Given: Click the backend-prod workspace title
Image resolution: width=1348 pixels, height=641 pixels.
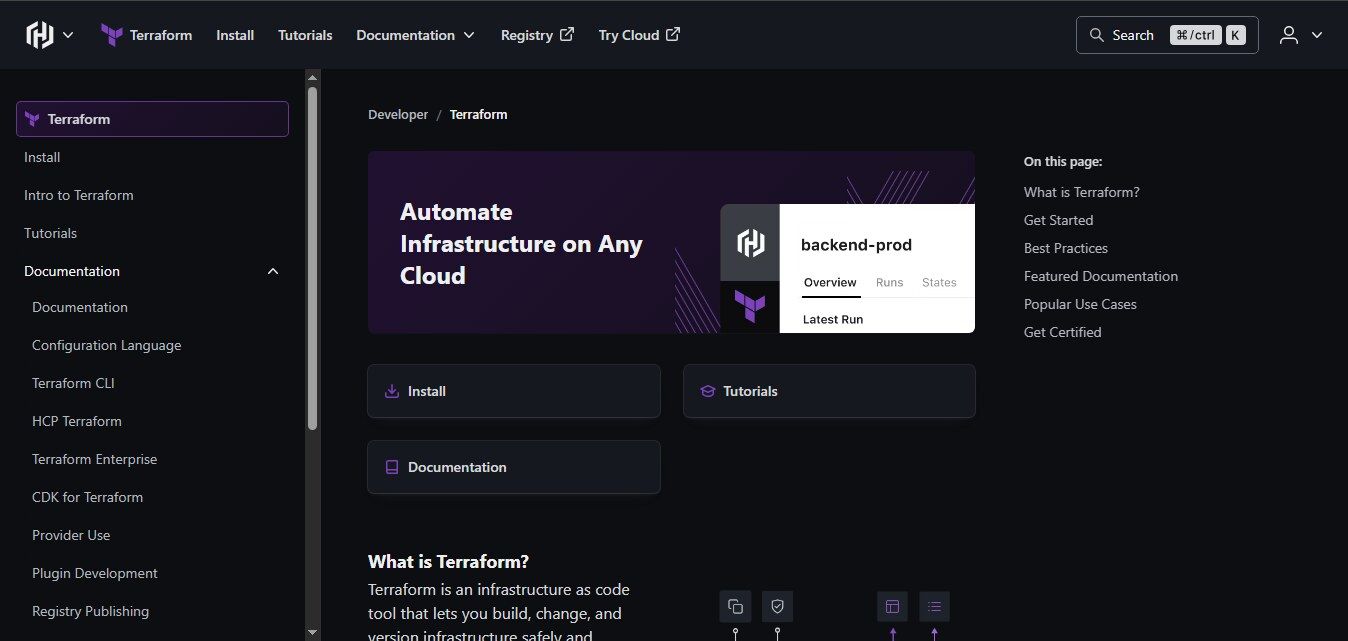Looking at the screenshot, I should click(x=856, y=245).
